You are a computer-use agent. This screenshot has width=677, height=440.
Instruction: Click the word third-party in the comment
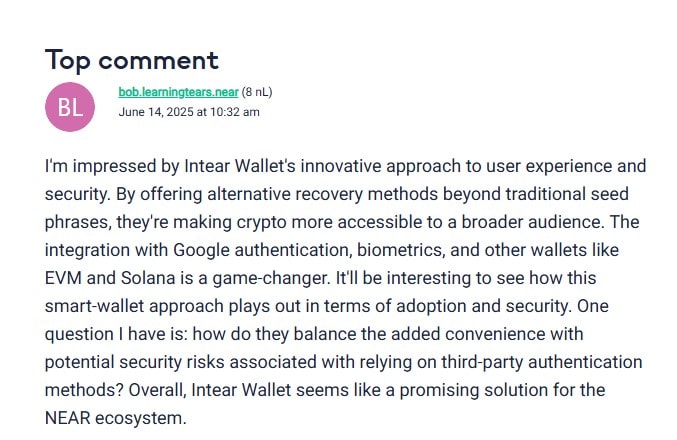[482, 362]
